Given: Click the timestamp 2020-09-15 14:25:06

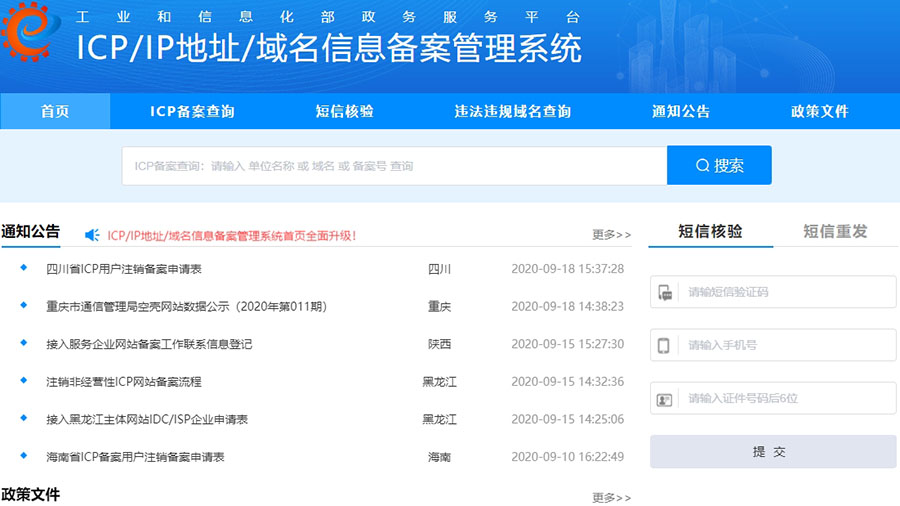Looking at the screenshot, I should [568, 419].
